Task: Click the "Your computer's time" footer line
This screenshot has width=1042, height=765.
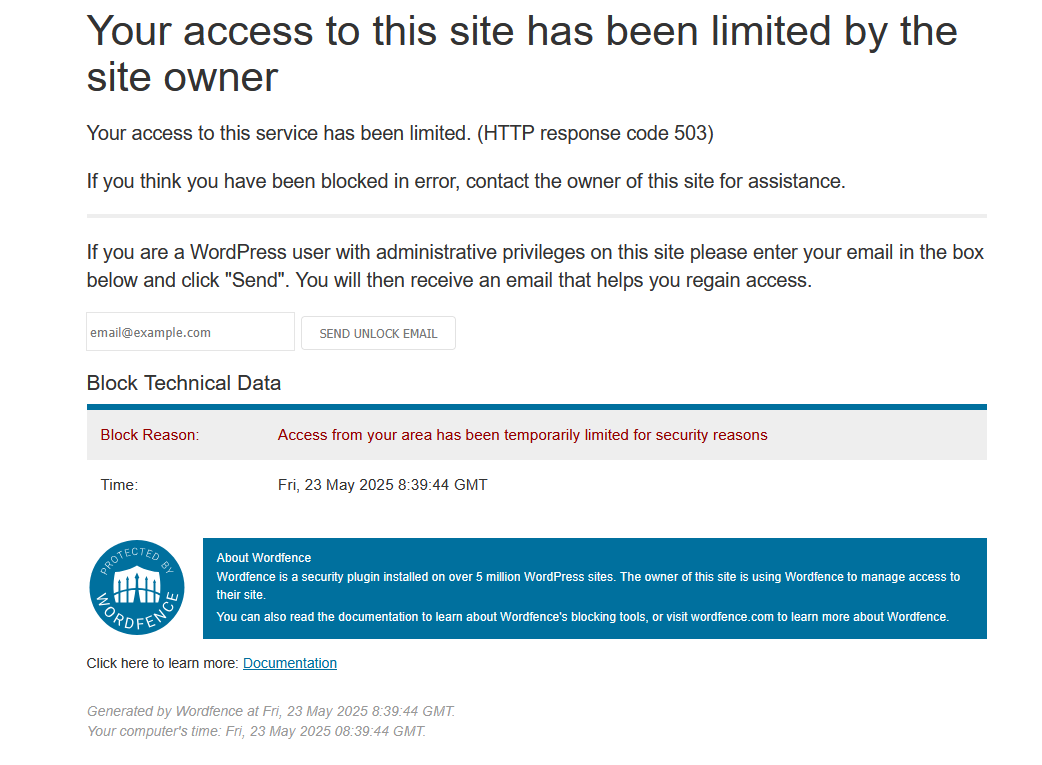Action: (257, 731)
